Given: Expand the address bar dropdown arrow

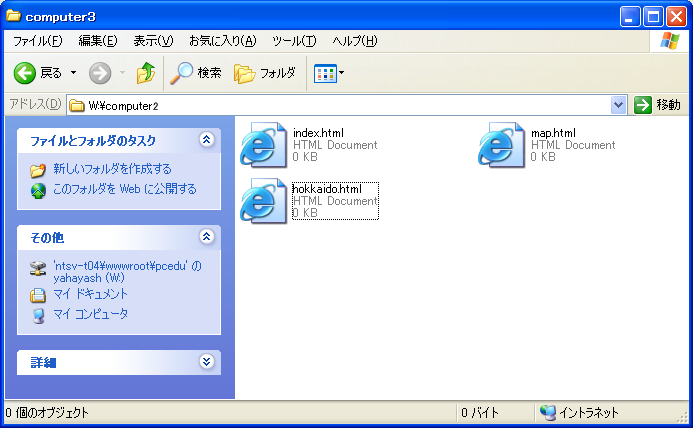Looking at the screenshot, I should click(618, 105).
